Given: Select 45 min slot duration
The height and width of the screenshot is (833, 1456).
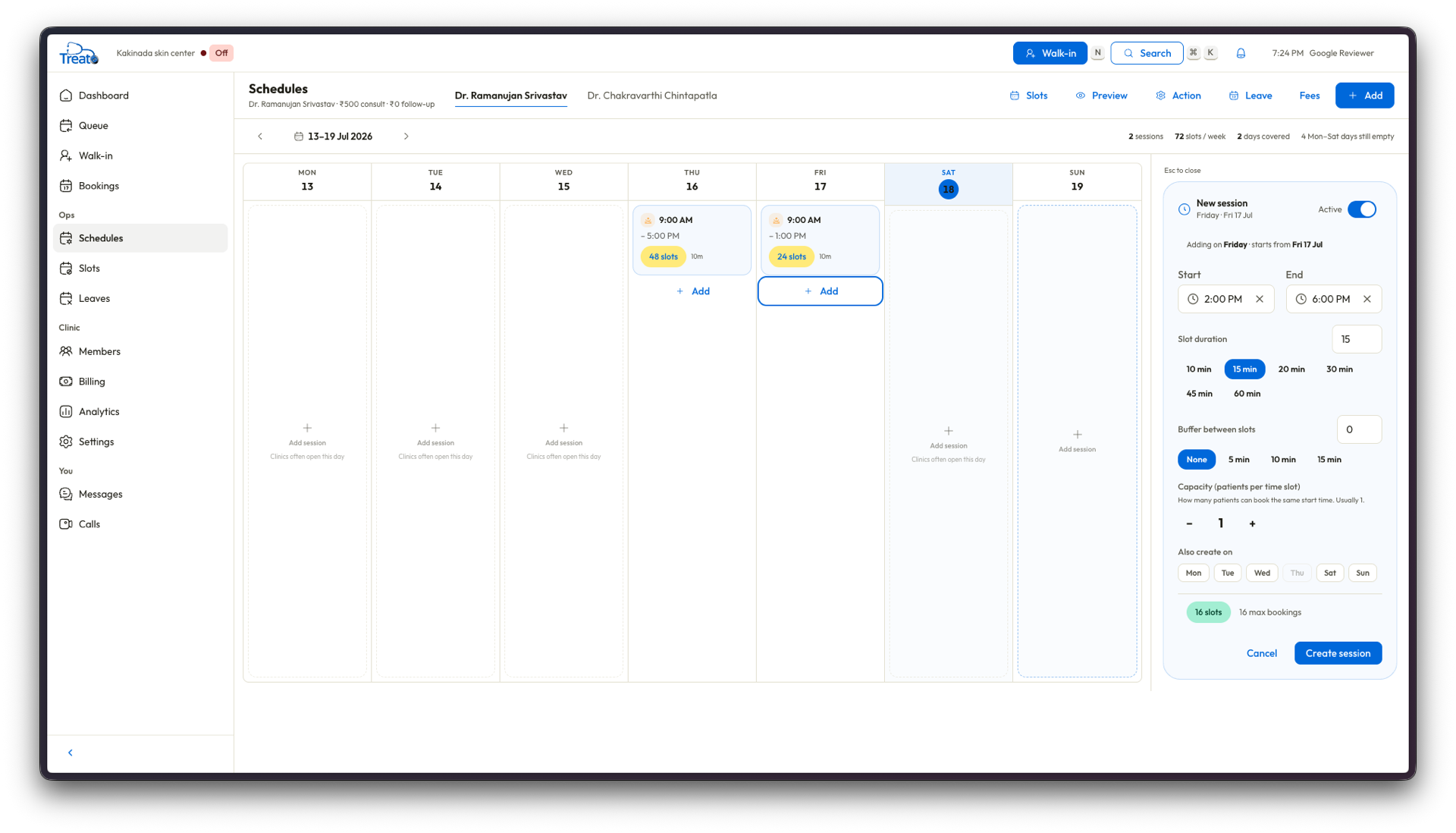Looking at the screenshot, I should click(x=1199, y=394).
